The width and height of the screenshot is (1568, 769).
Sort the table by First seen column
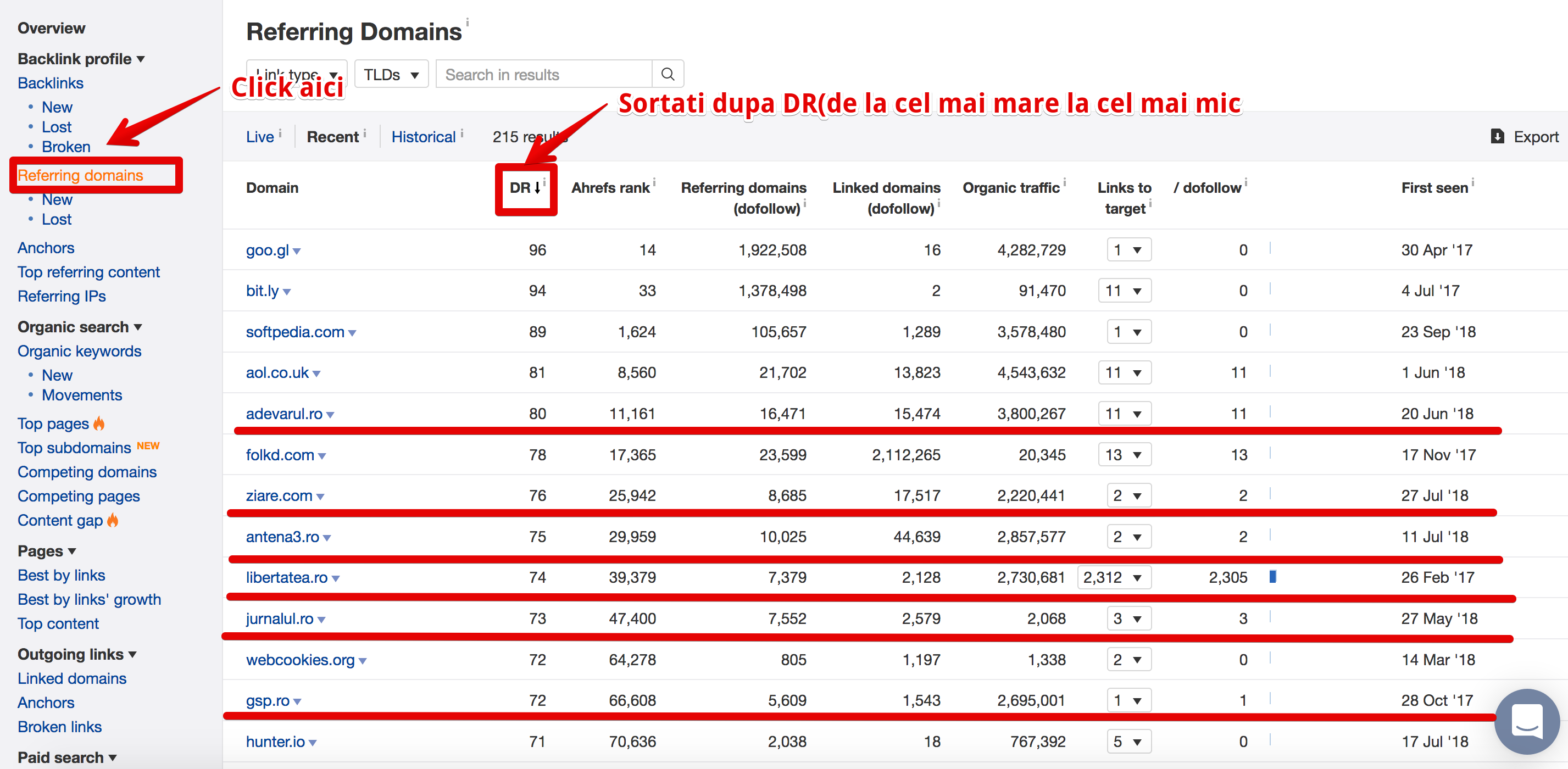coord(1434,188)
